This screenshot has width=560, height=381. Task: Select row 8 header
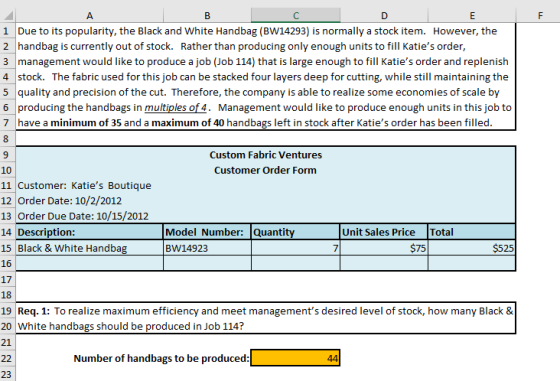[x=7, y=139]
